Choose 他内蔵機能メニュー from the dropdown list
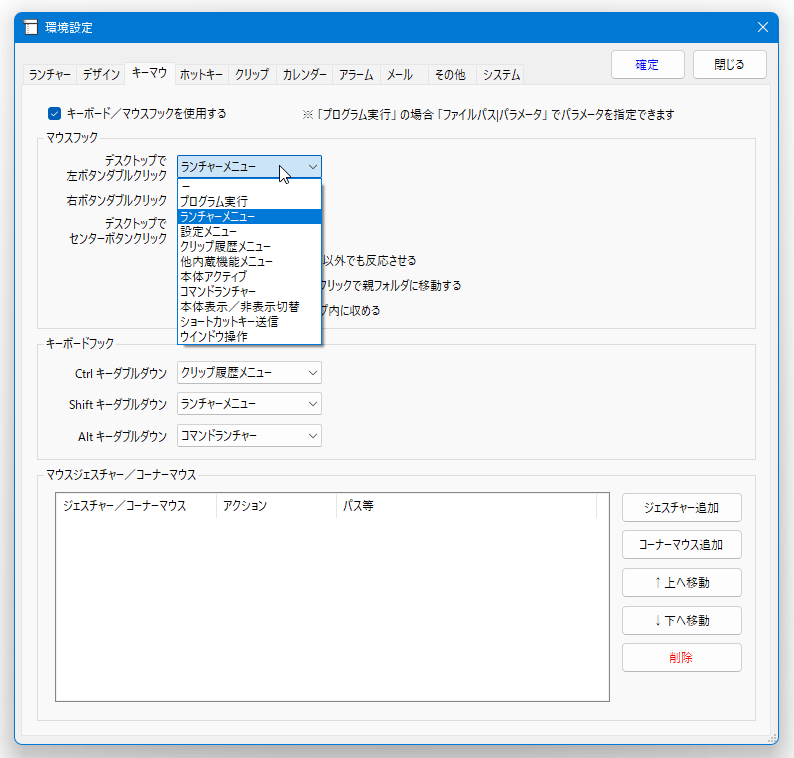 click(x=249, y=262)
